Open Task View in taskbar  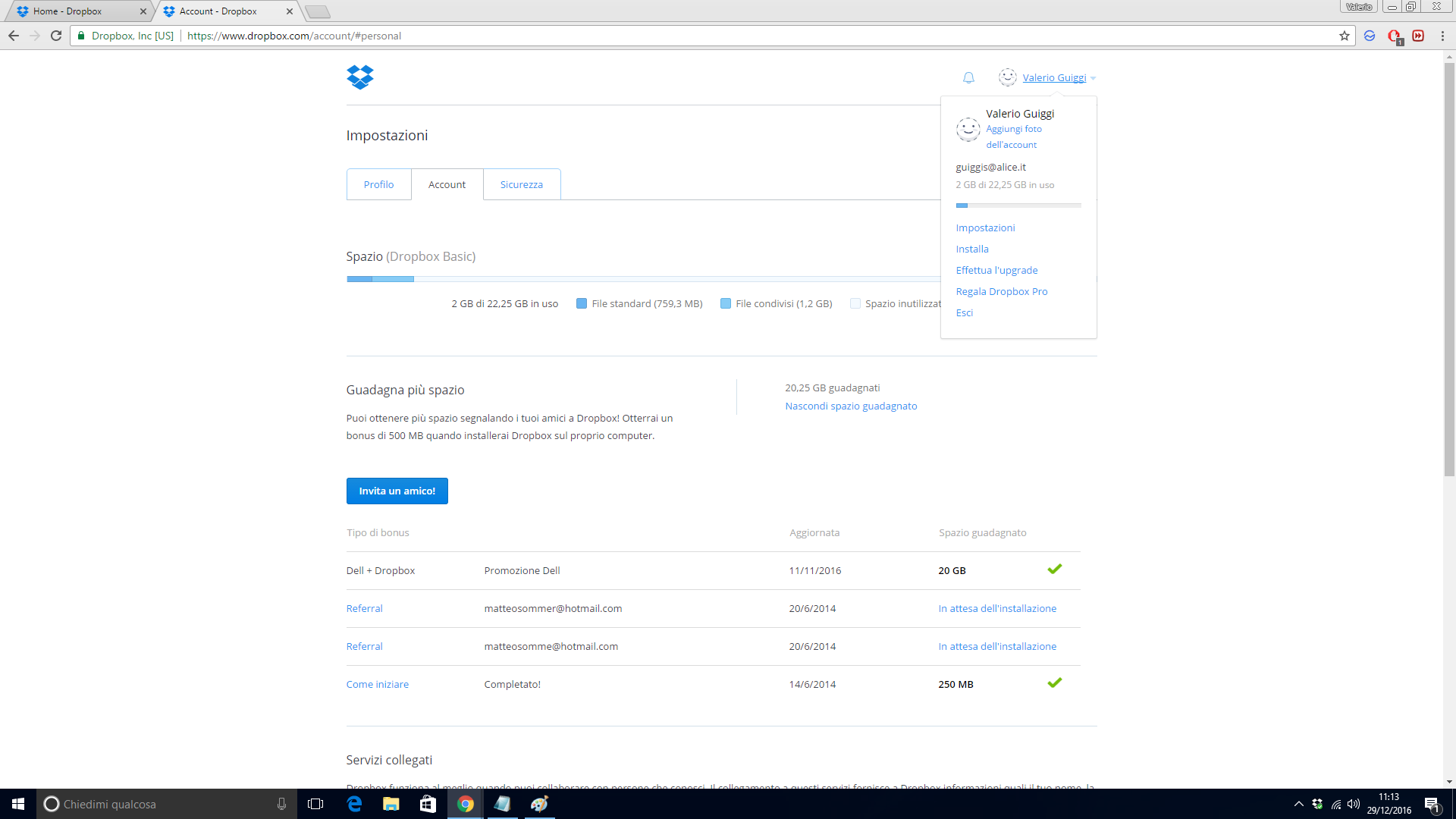(315, 804)
